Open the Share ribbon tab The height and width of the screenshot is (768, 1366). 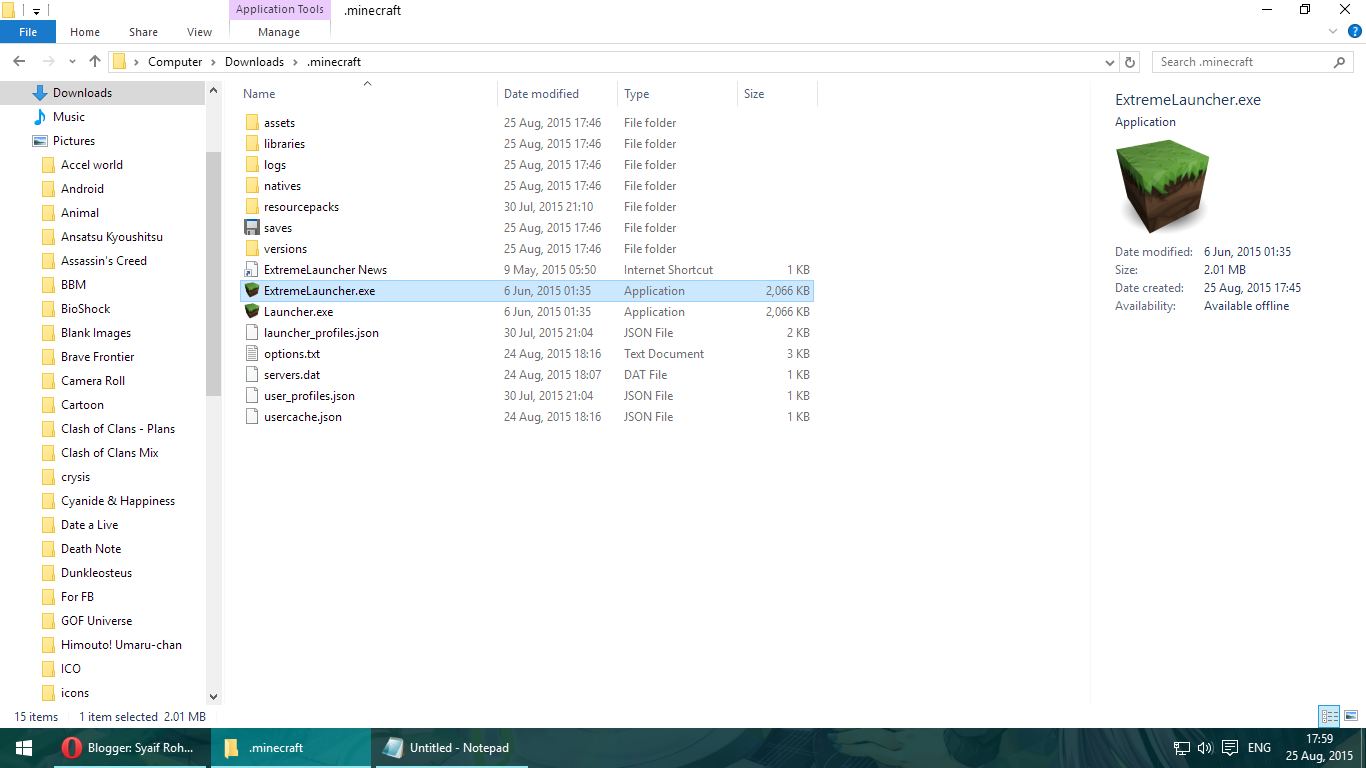[x=143, y=32]
